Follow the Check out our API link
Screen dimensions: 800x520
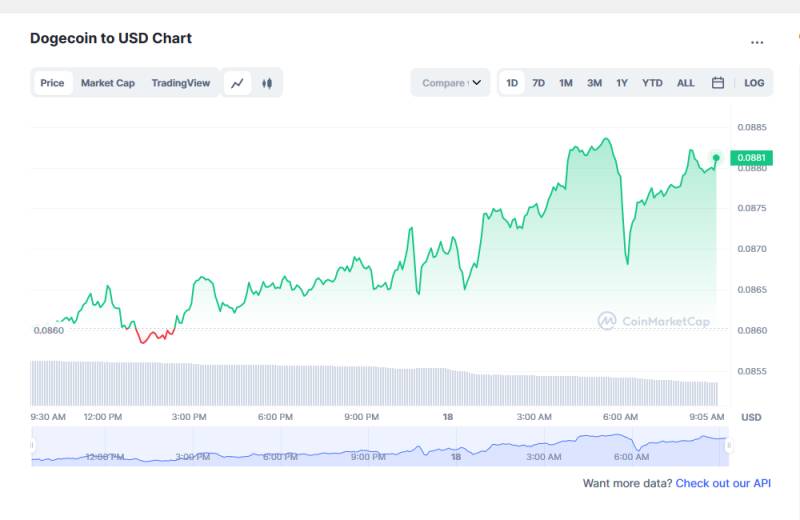723,483
